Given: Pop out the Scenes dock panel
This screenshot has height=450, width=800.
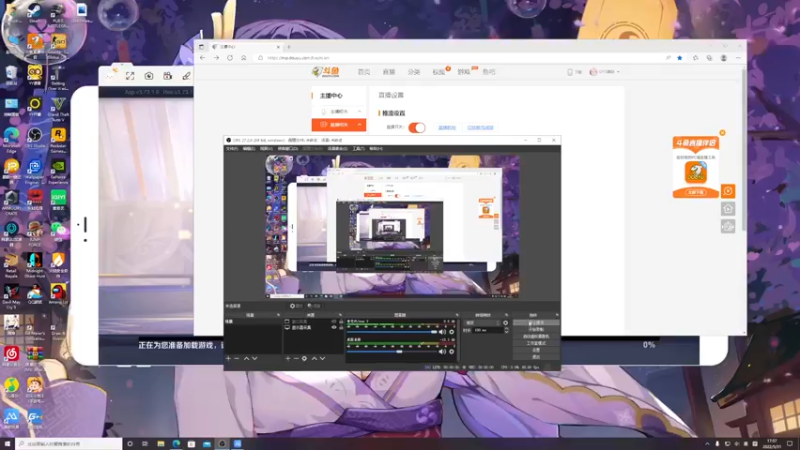Looking at the screenshot, I should coord(278,315).
